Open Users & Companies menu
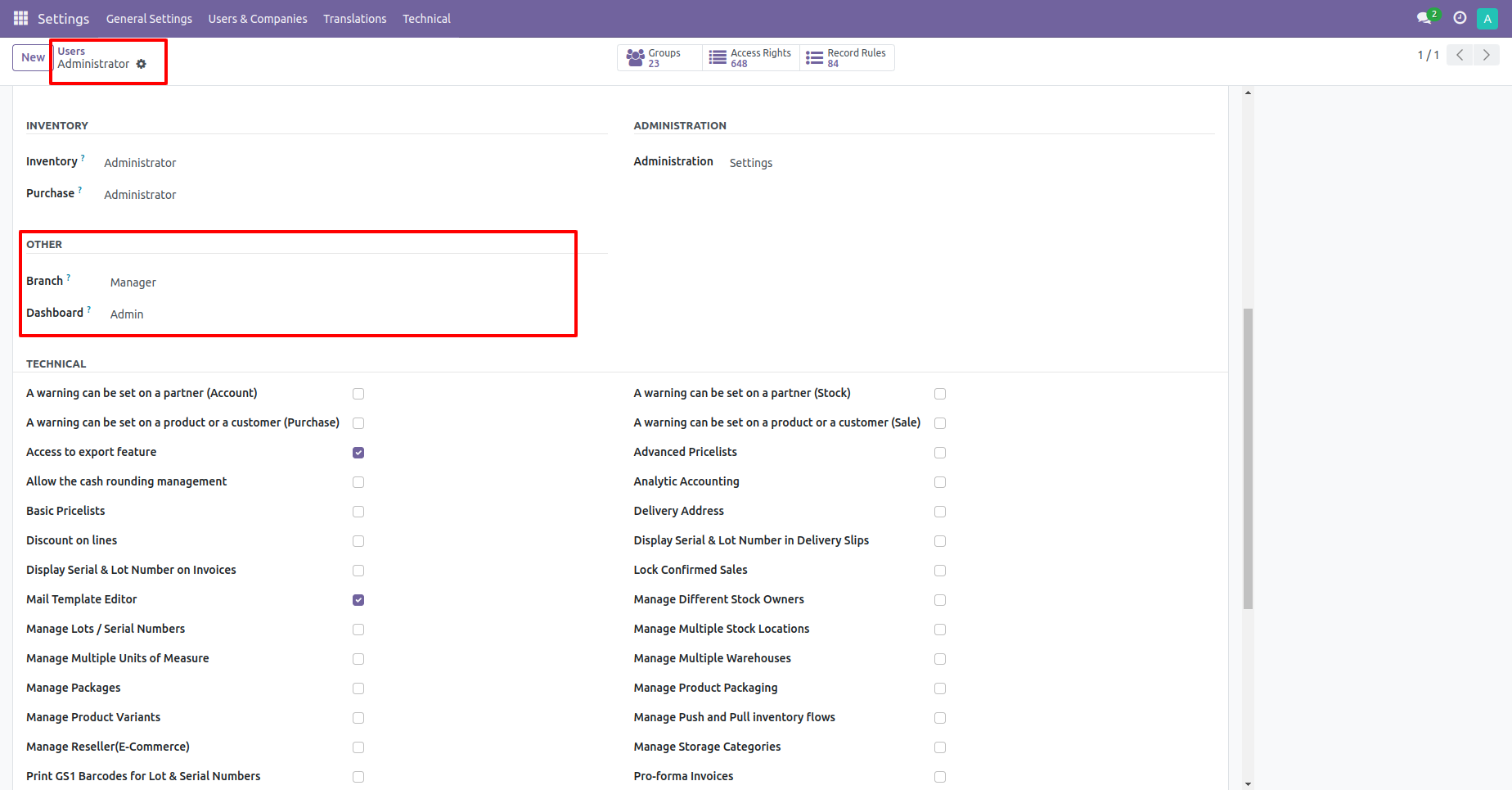The image size is (1512, 790). tap(258, 19)
